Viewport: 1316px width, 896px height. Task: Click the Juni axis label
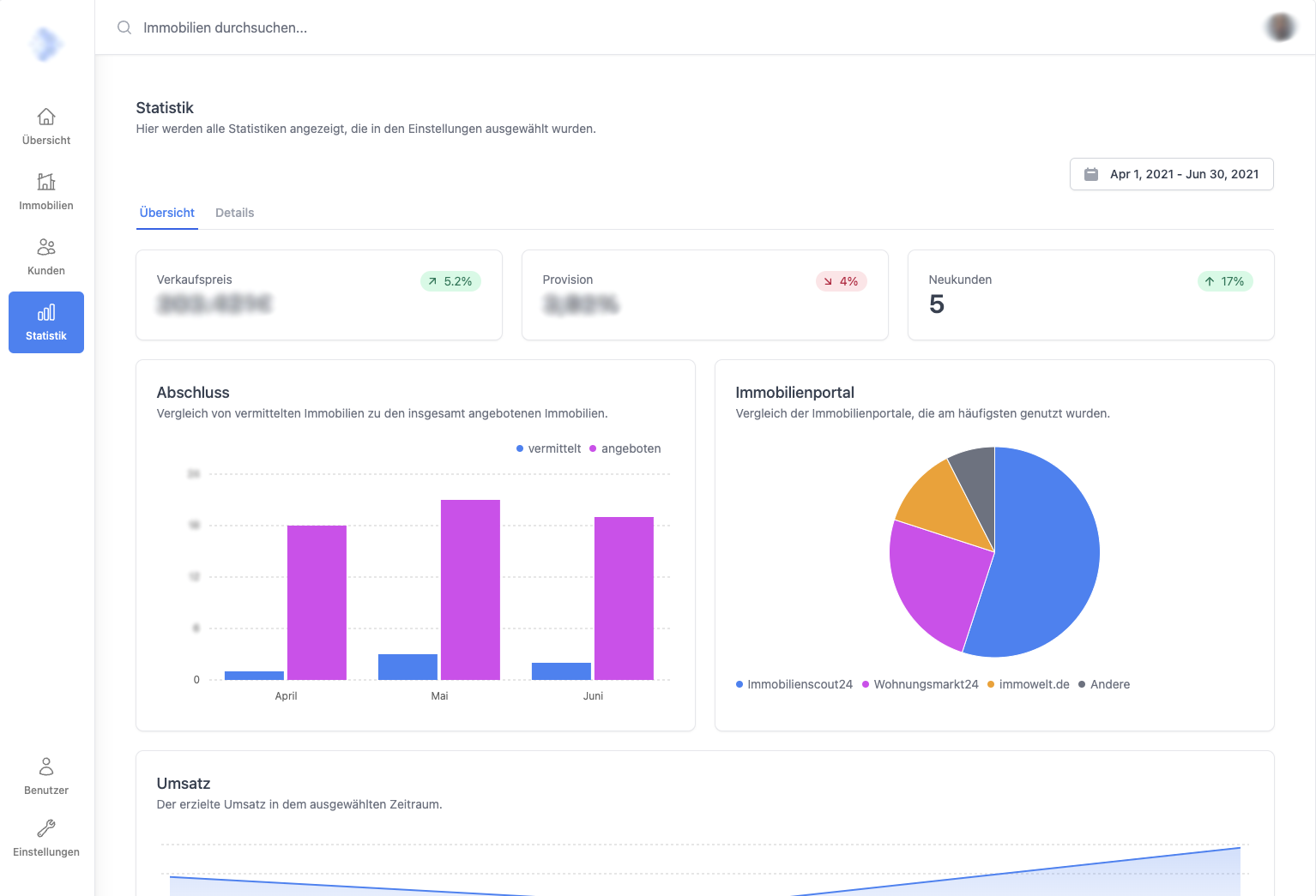593,696
